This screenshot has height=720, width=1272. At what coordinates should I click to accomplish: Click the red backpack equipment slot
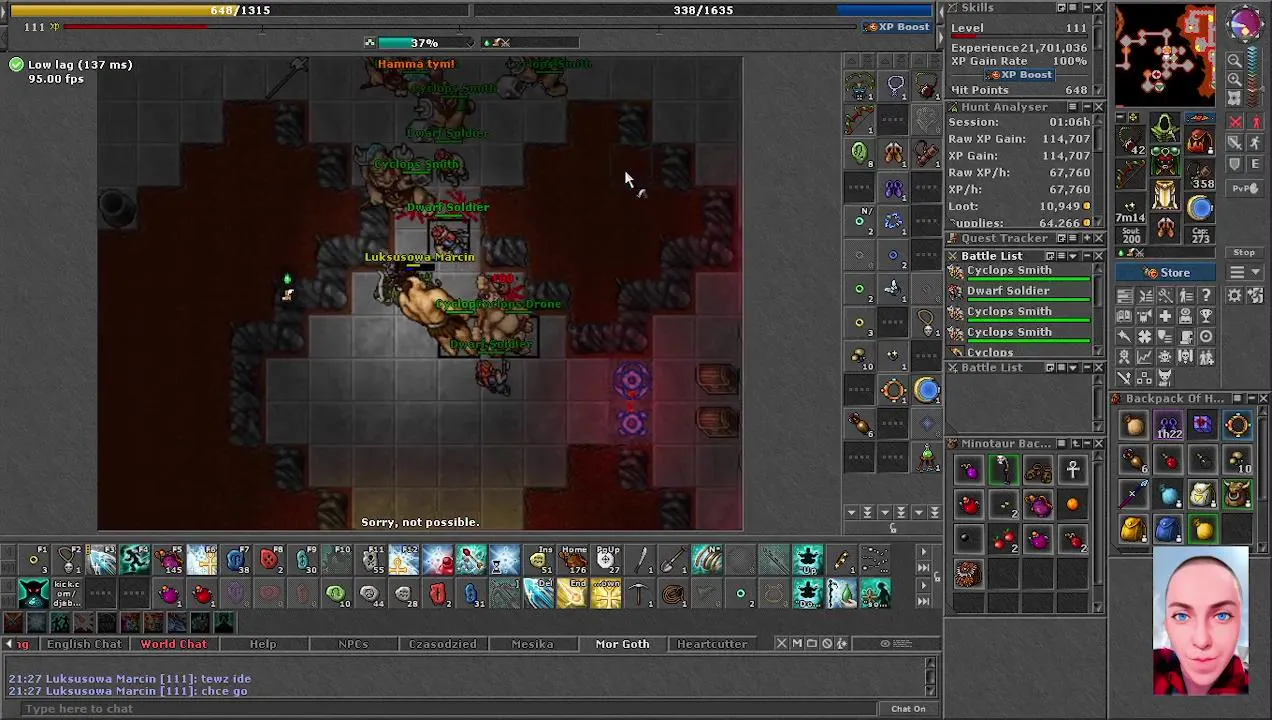pyautogui.click(x=1200, y=139)
